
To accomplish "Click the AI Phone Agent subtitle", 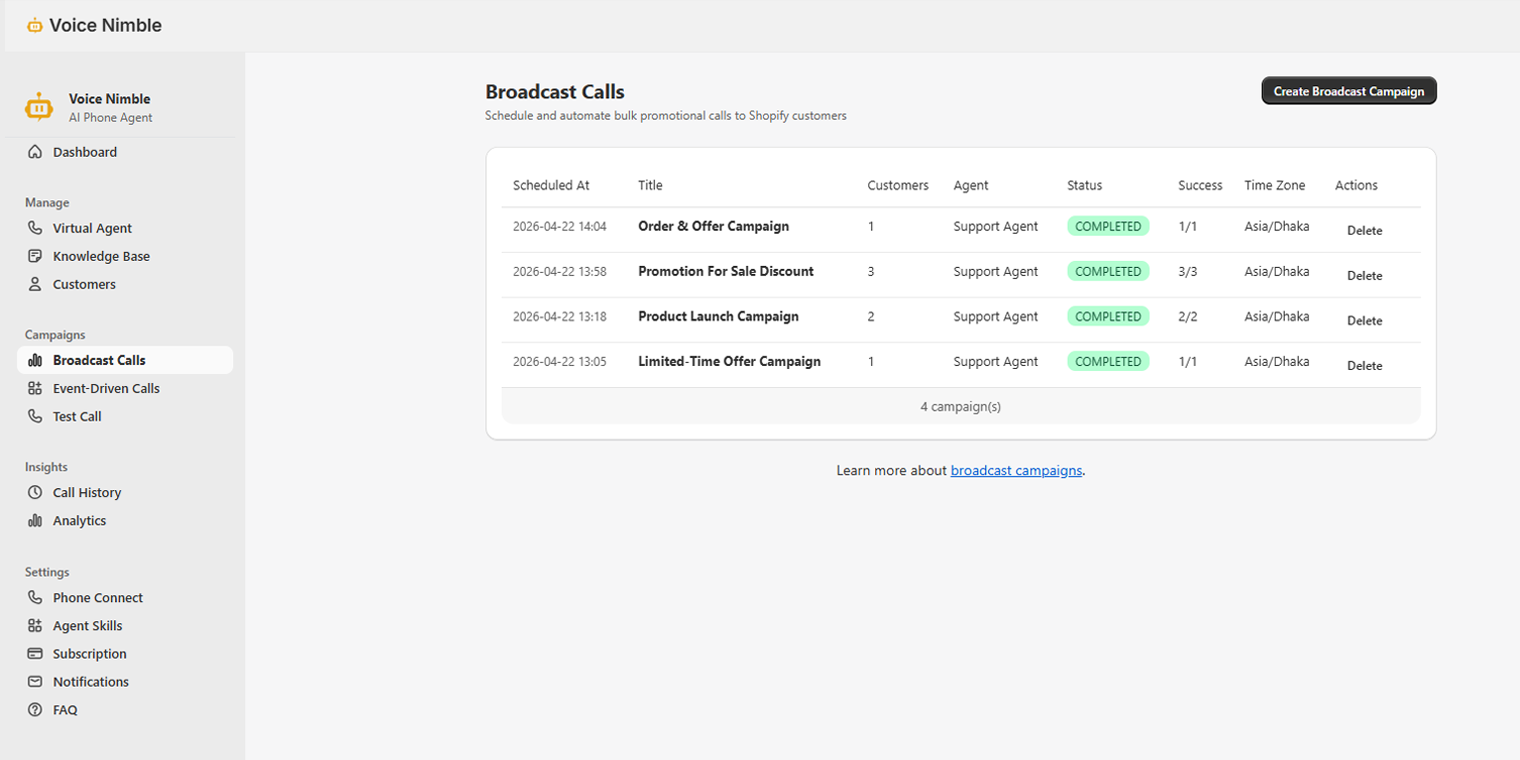I will point(111,118).
